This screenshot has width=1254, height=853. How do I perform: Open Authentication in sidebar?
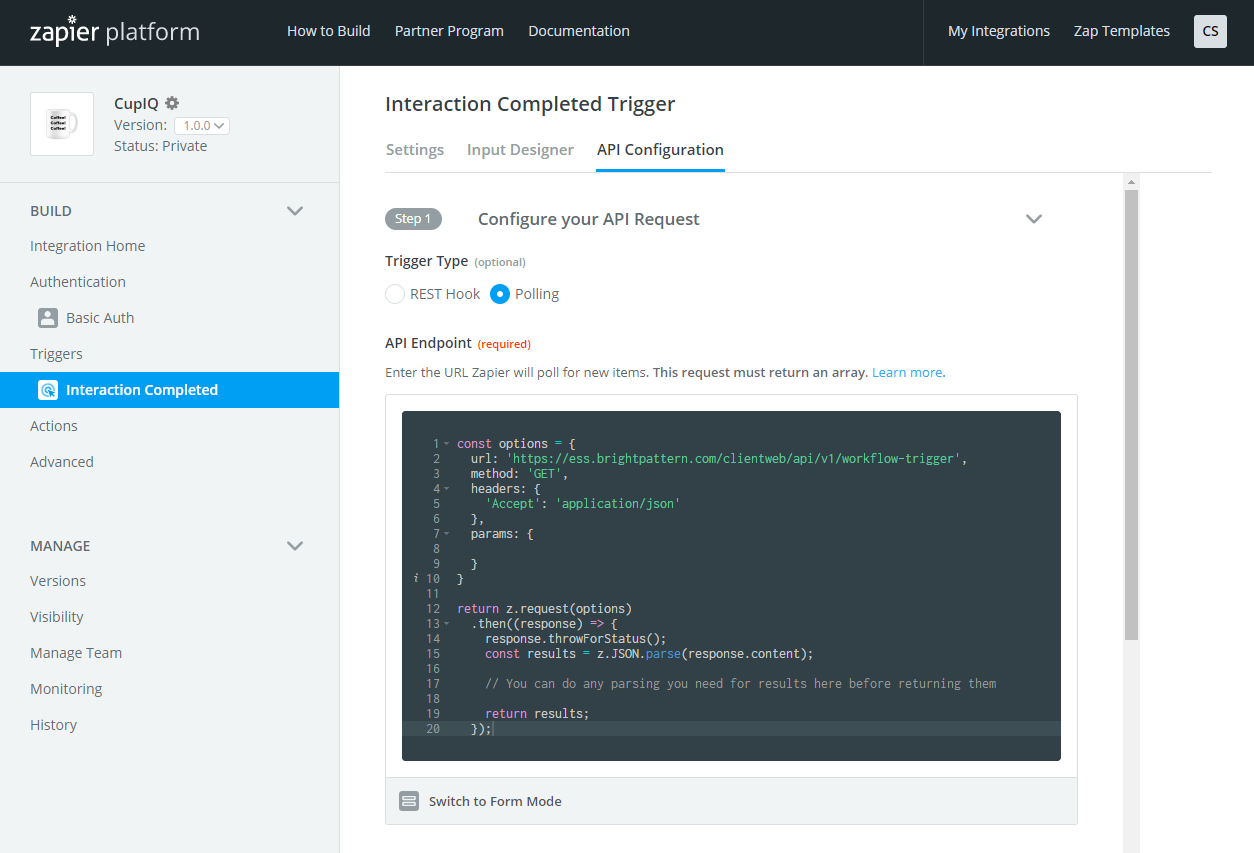pyautogui.click(x=78, y=282)
